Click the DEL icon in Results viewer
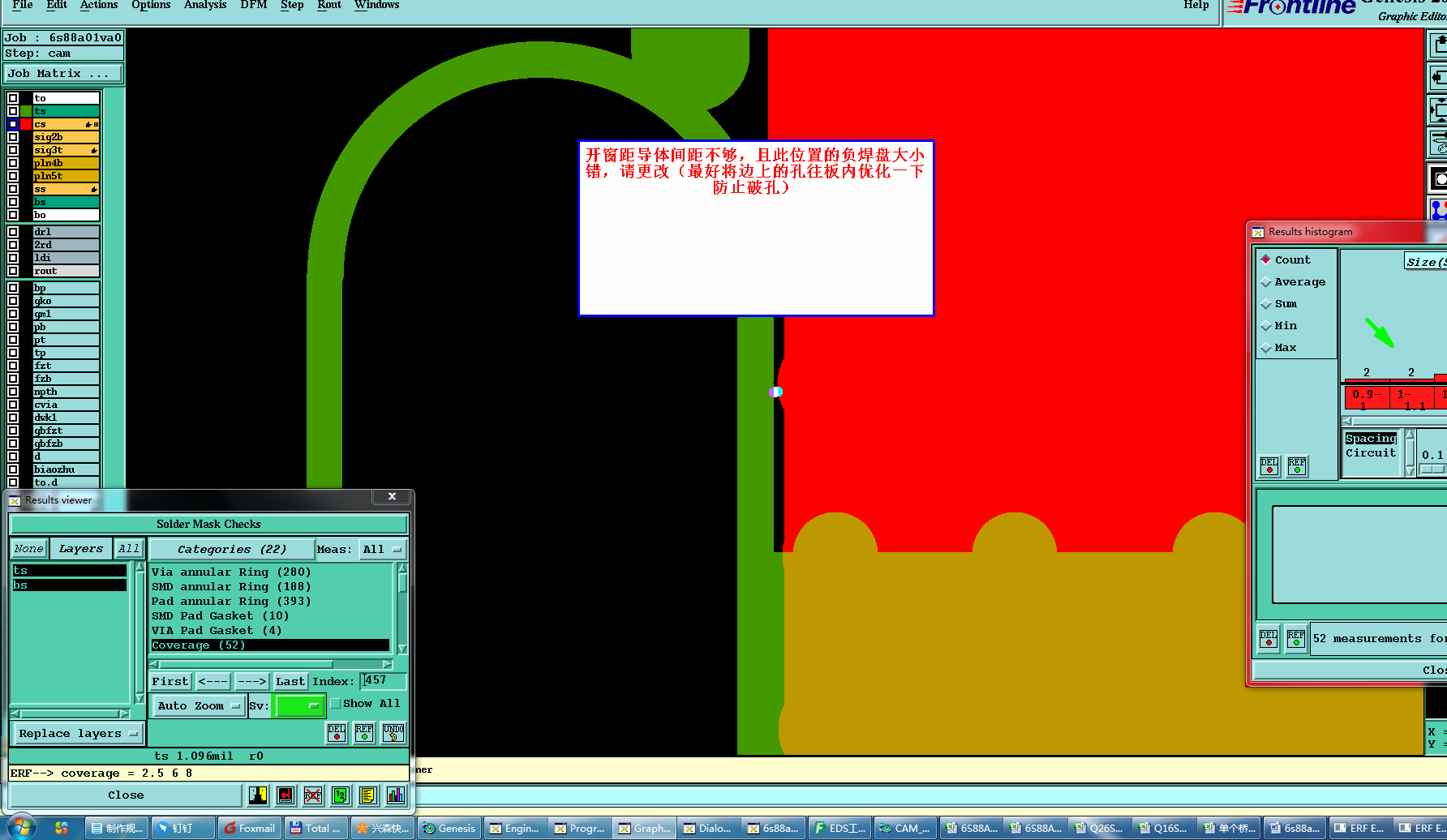The image size is (1447, 840). pos(337,732)
